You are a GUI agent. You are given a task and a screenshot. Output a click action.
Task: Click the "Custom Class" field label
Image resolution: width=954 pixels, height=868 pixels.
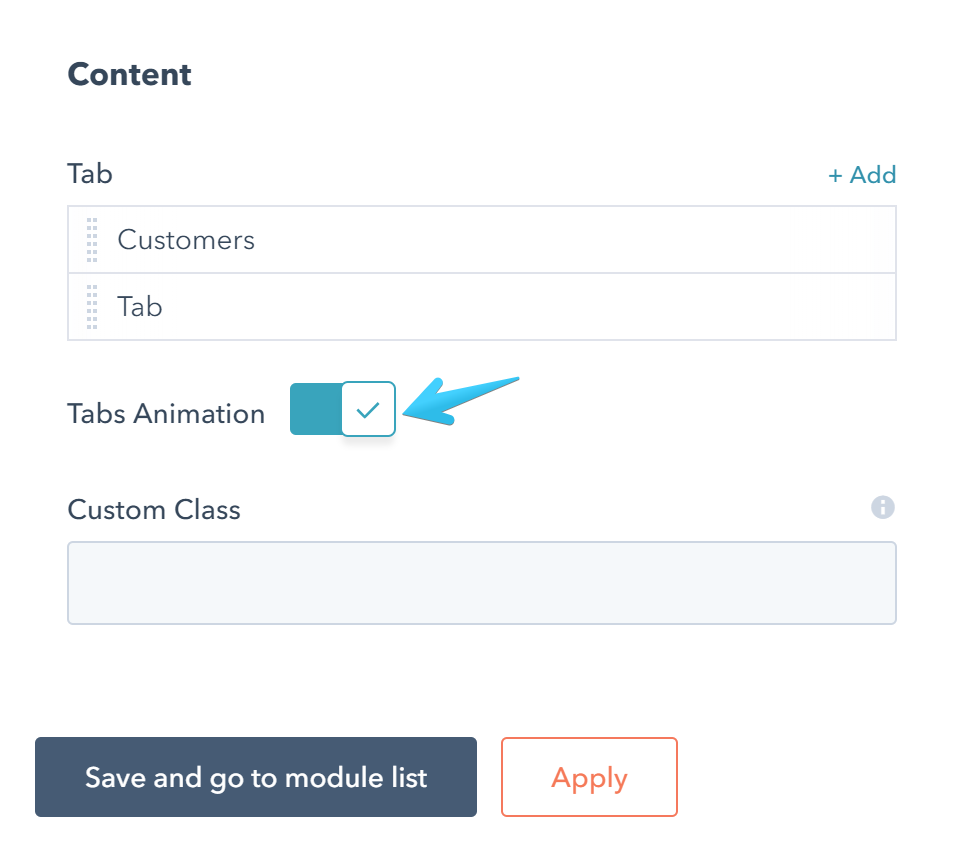154,510
